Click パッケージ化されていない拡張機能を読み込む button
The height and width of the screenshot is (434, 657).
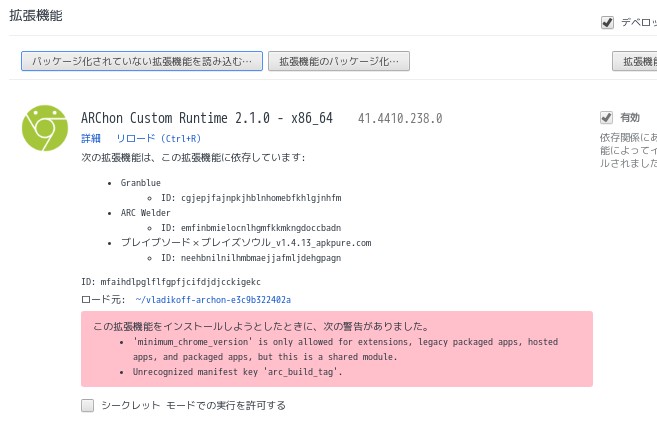pos(142,61)
